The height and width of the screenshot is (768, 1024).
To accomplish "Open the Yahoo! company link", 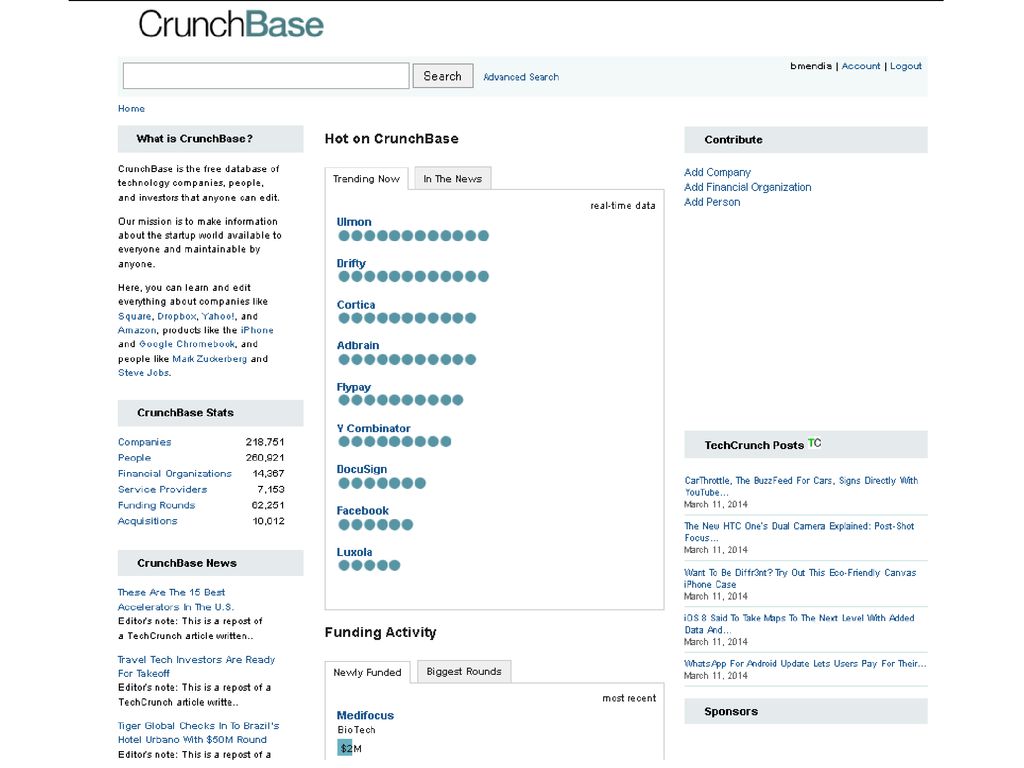I will [x=218, y=316].
